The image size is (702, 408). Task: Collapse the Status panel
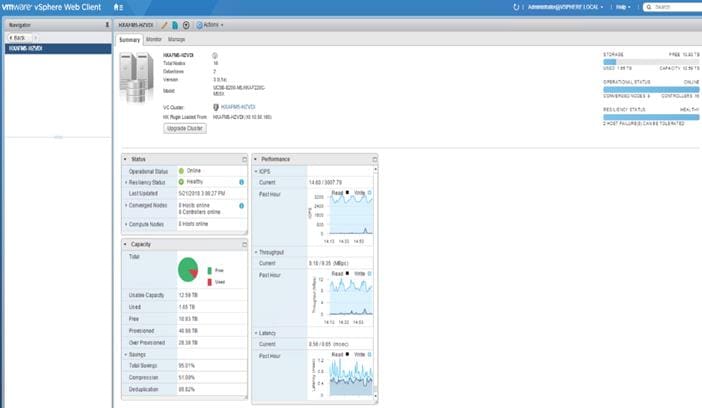125,159
